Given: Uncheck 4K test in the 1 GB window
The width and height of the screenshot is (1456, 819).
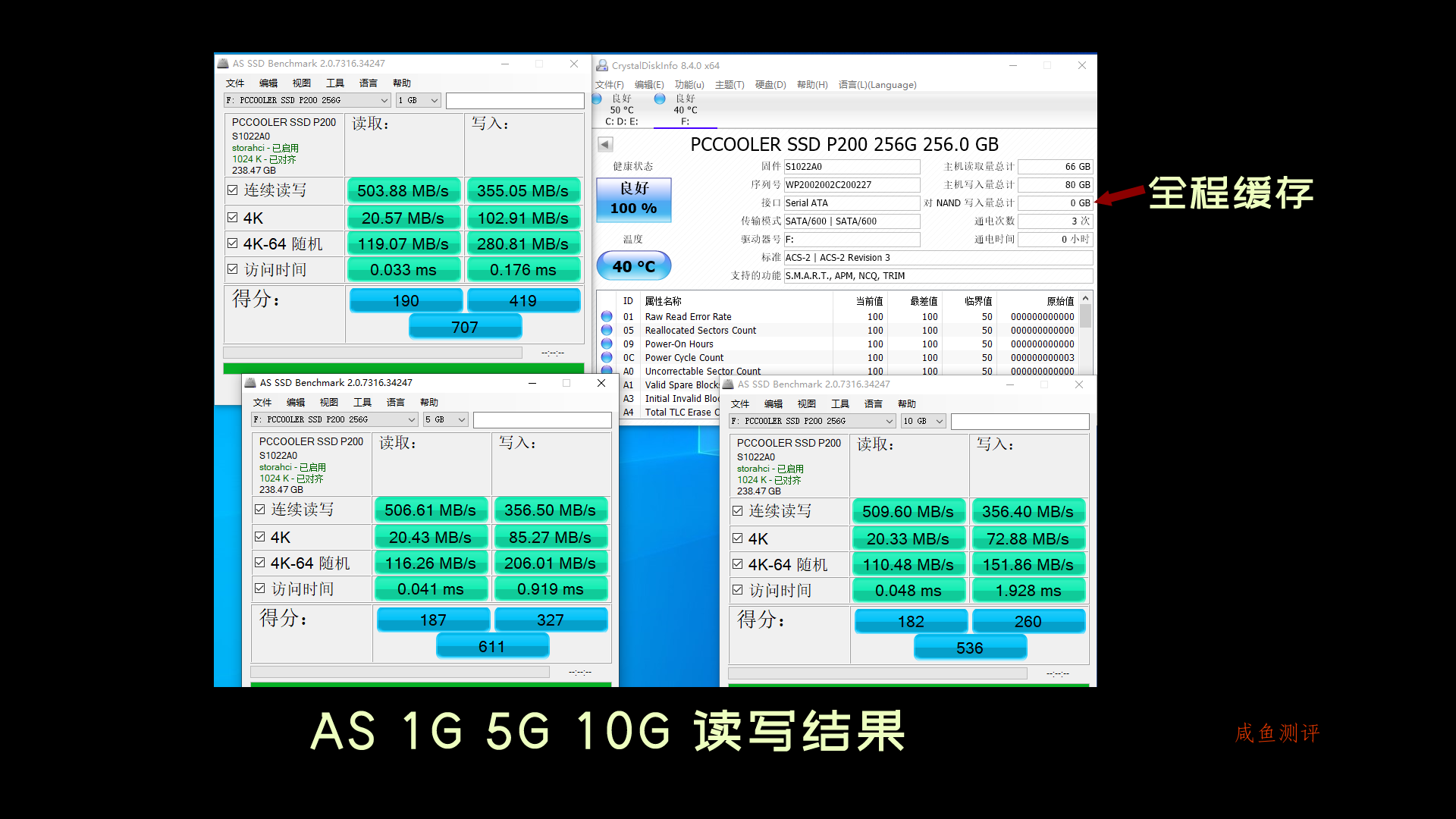Looking at the screenshot, I should click(233, 218).
